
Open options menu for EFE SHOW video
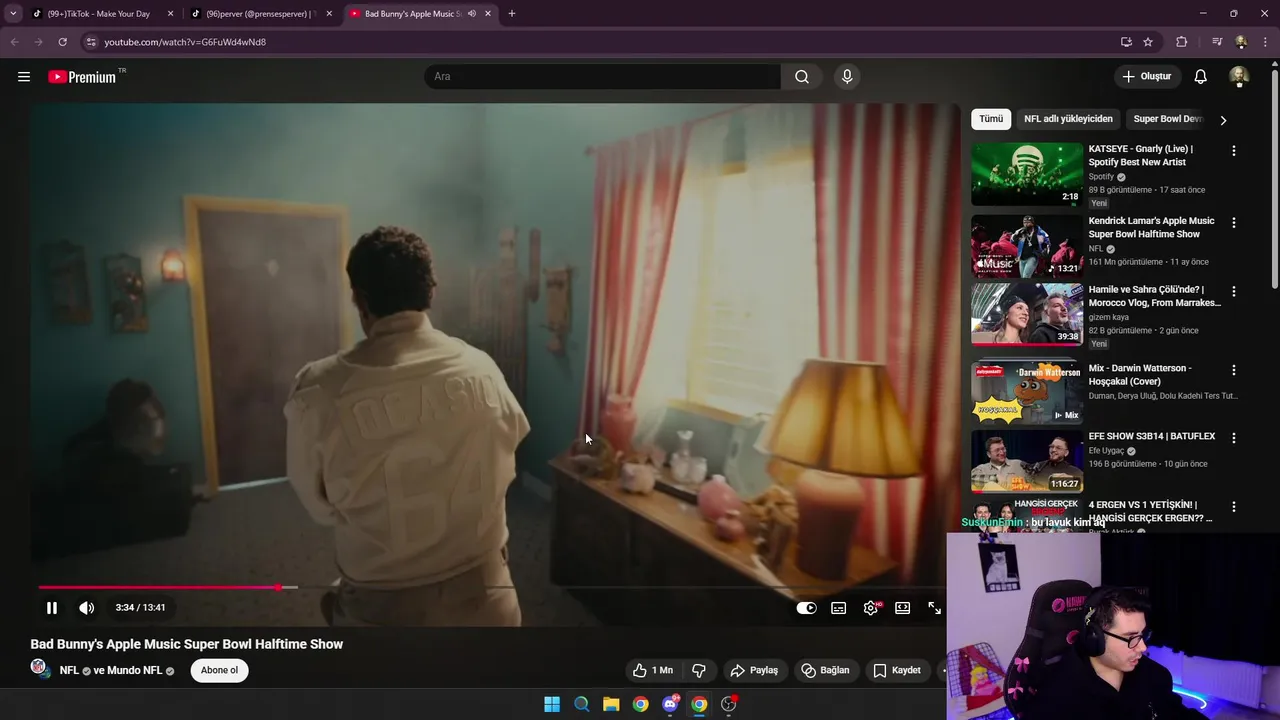pos(1233,438)
